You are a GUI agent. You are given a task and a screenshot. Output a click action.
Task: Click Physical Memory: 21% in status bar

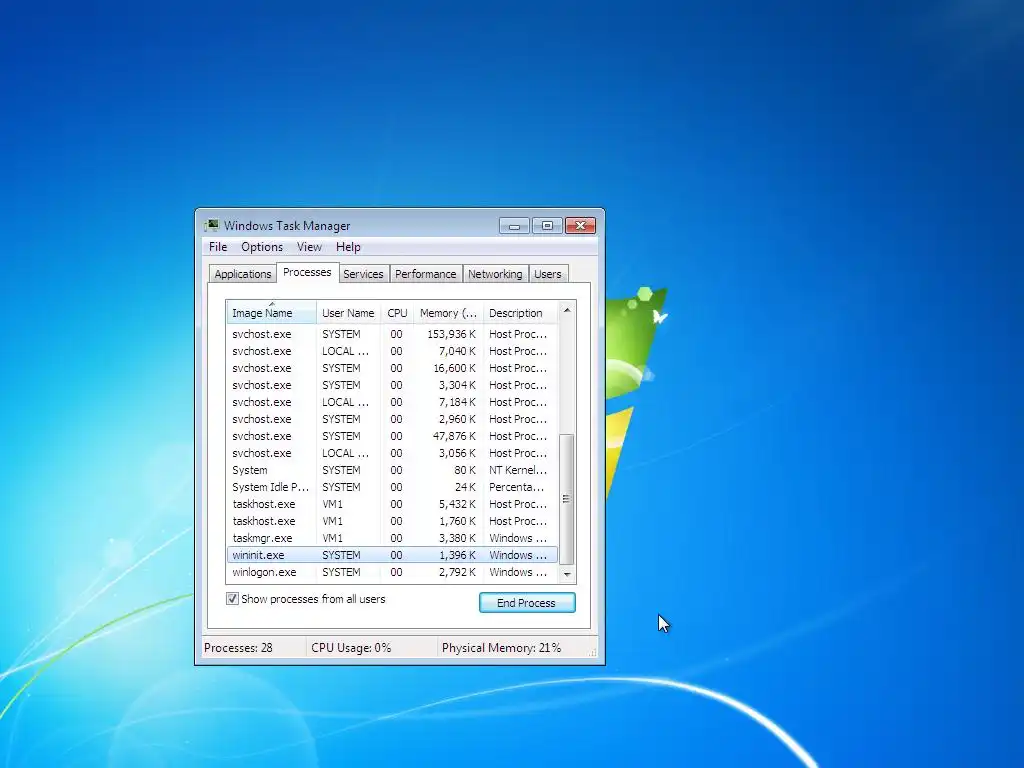(501, 648)
